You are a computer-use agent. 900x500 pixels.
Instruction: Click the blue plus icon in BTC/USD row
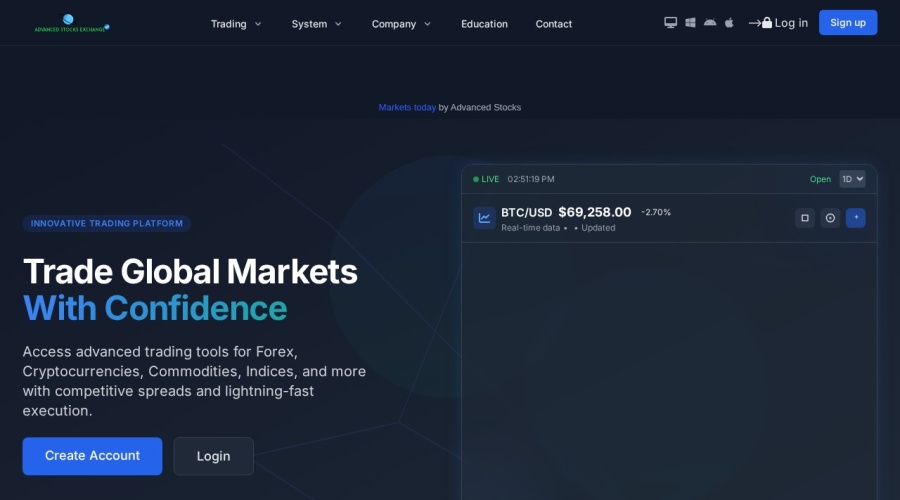(x=855, y=218)
